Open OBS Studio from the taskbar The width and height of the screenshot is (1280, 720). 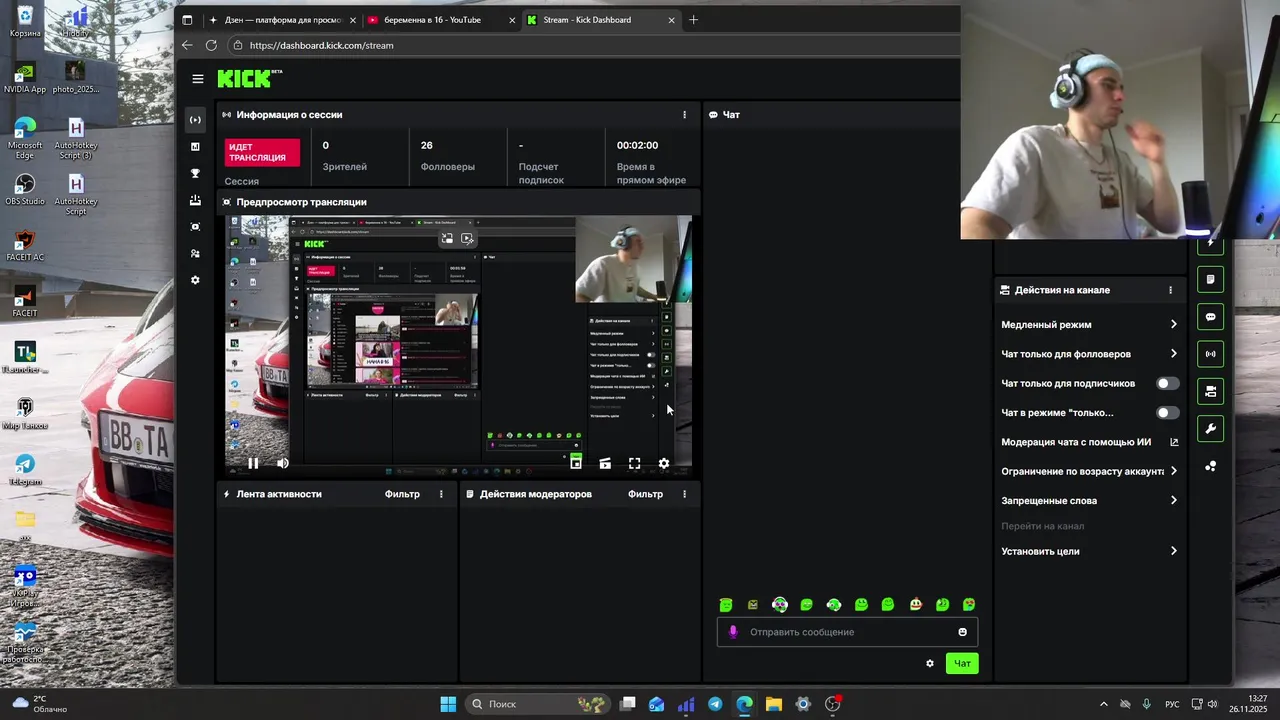832,704
